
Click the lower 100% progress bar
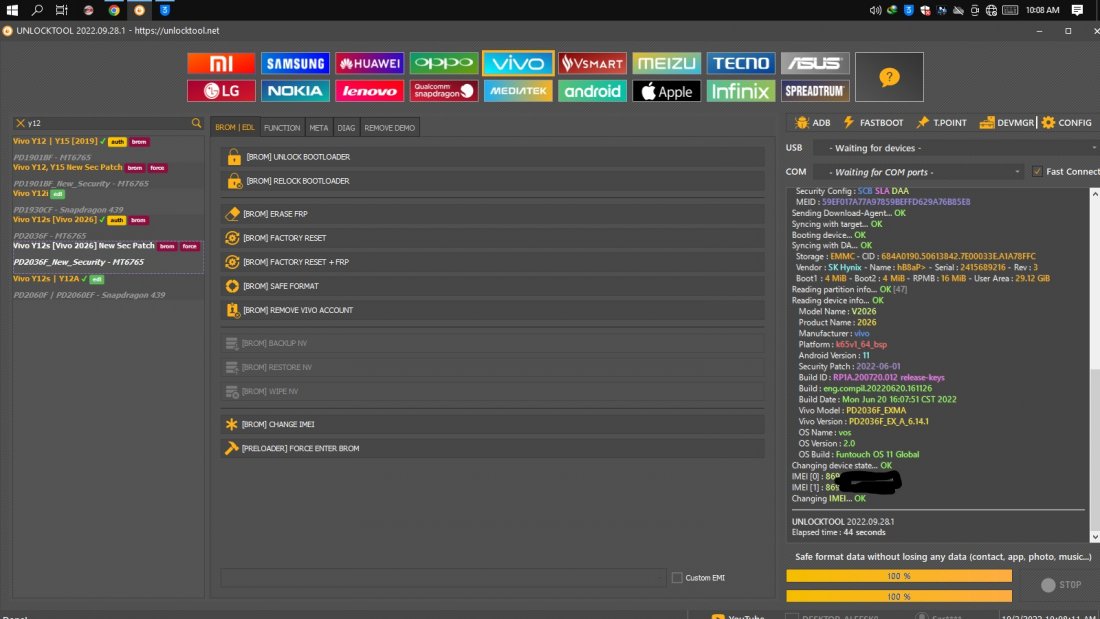point(899,597)
